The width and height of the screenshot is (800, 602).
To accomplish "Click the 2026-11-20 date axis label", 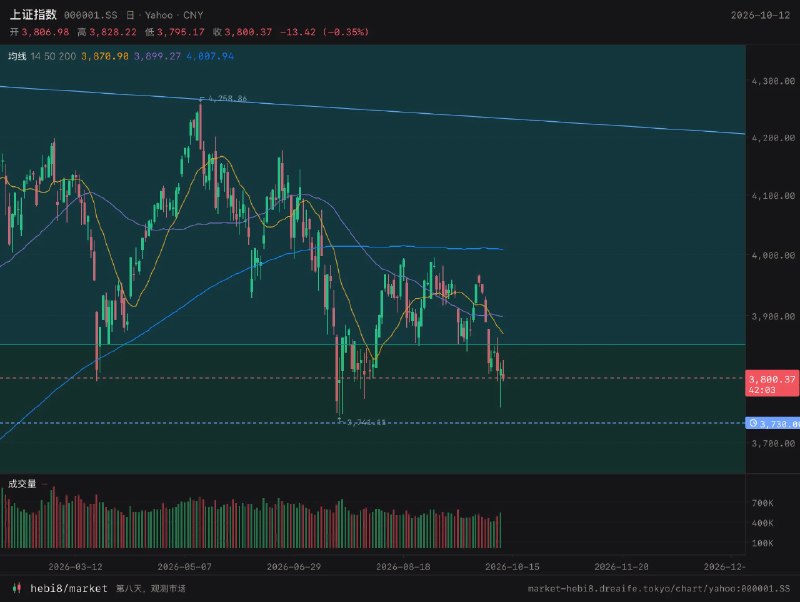I will 621,566.
